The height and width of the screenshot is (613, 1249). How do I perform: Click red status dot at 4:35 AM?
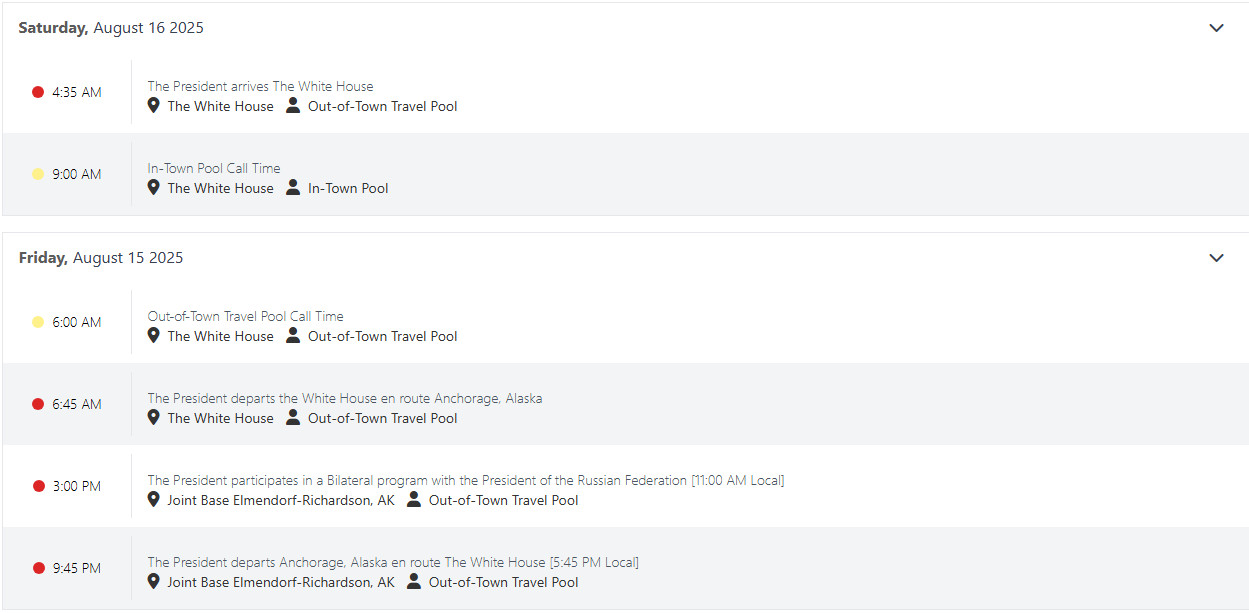pyautogui.click(x=38, y=92)
